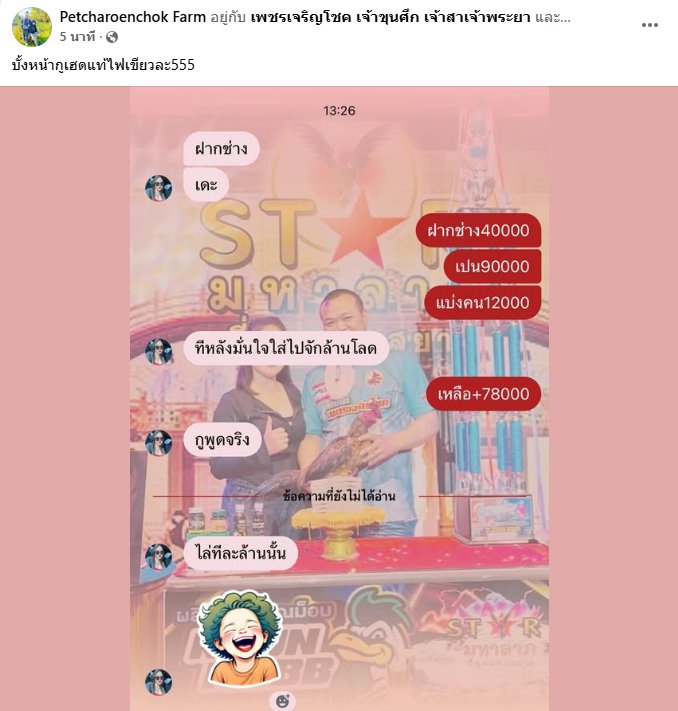Click the avatar next to laughing sticker

tap(158, 682)
